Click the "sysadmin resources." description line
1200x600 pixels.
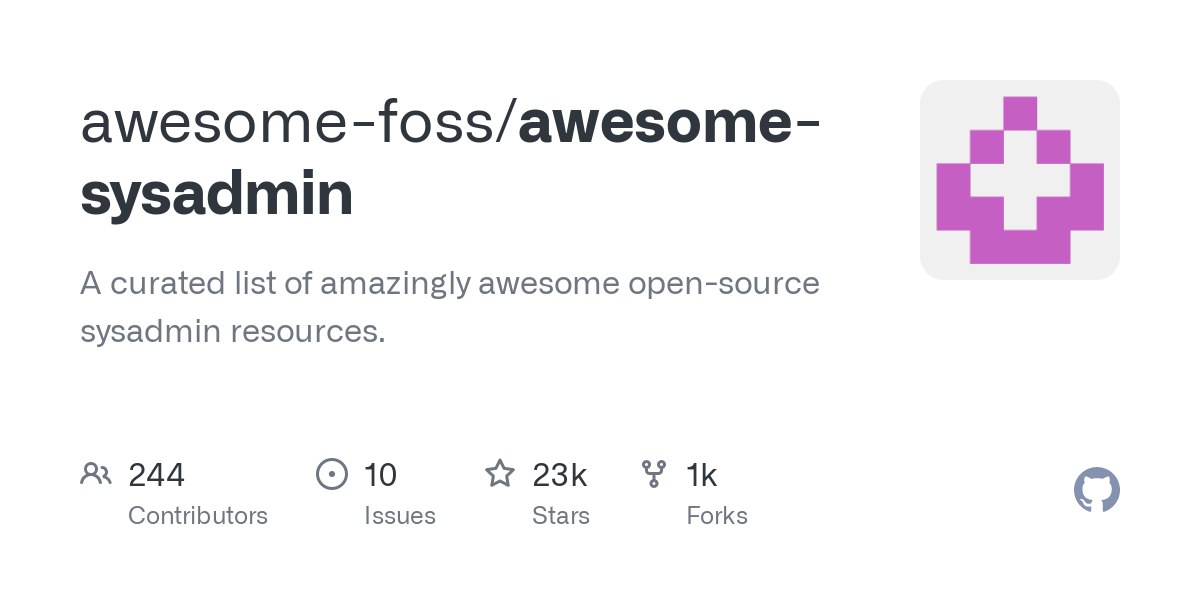coord(232,330)
